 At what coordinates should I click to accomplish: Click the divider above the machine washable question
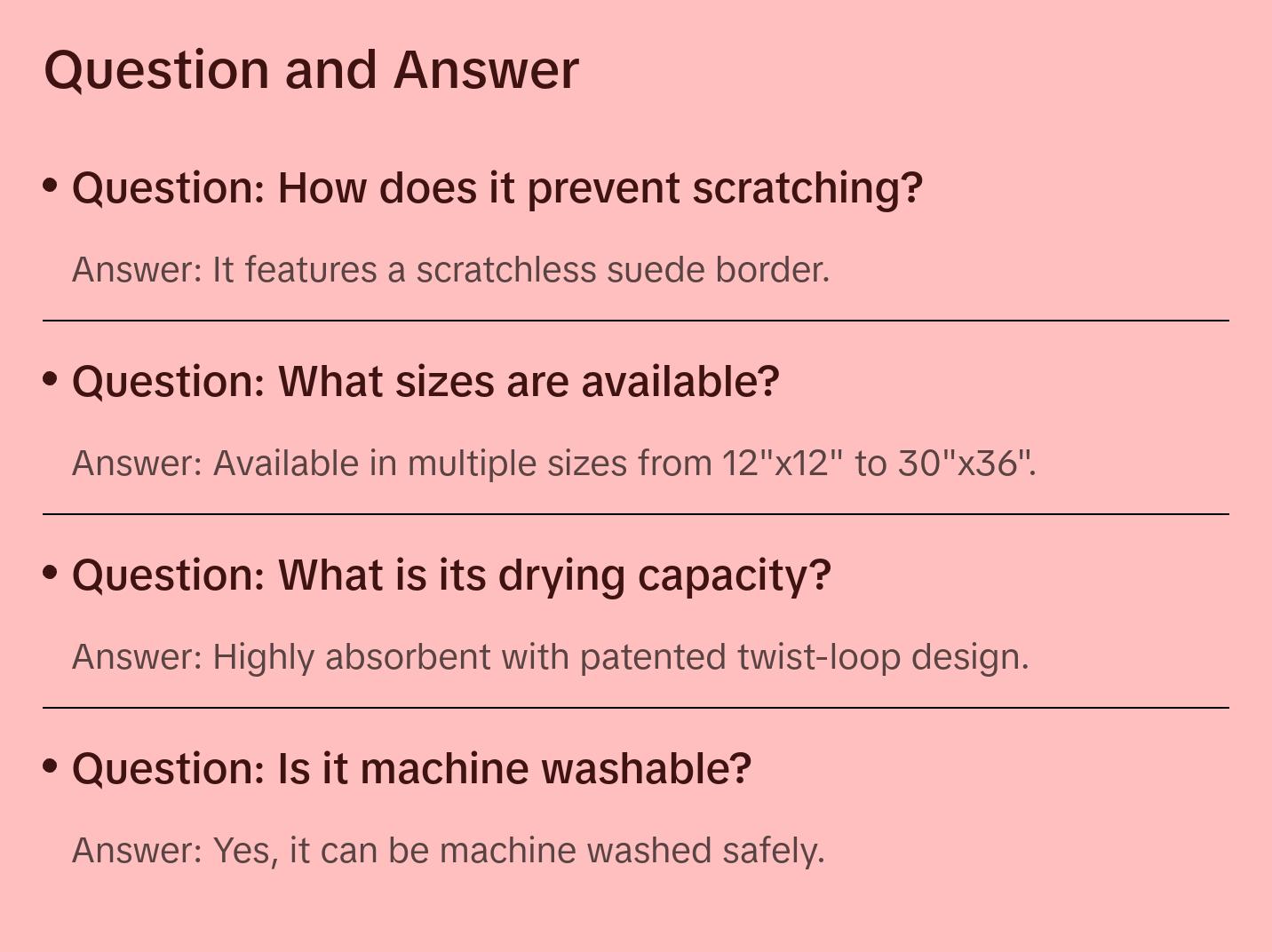click(636, 708)
